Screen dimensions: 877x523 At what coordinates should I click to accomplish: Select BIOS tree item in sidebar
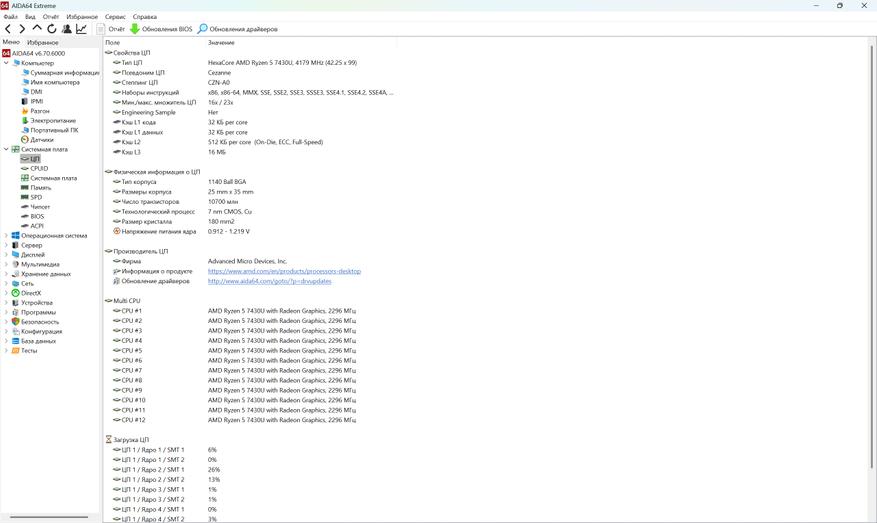tap(32, 216)
